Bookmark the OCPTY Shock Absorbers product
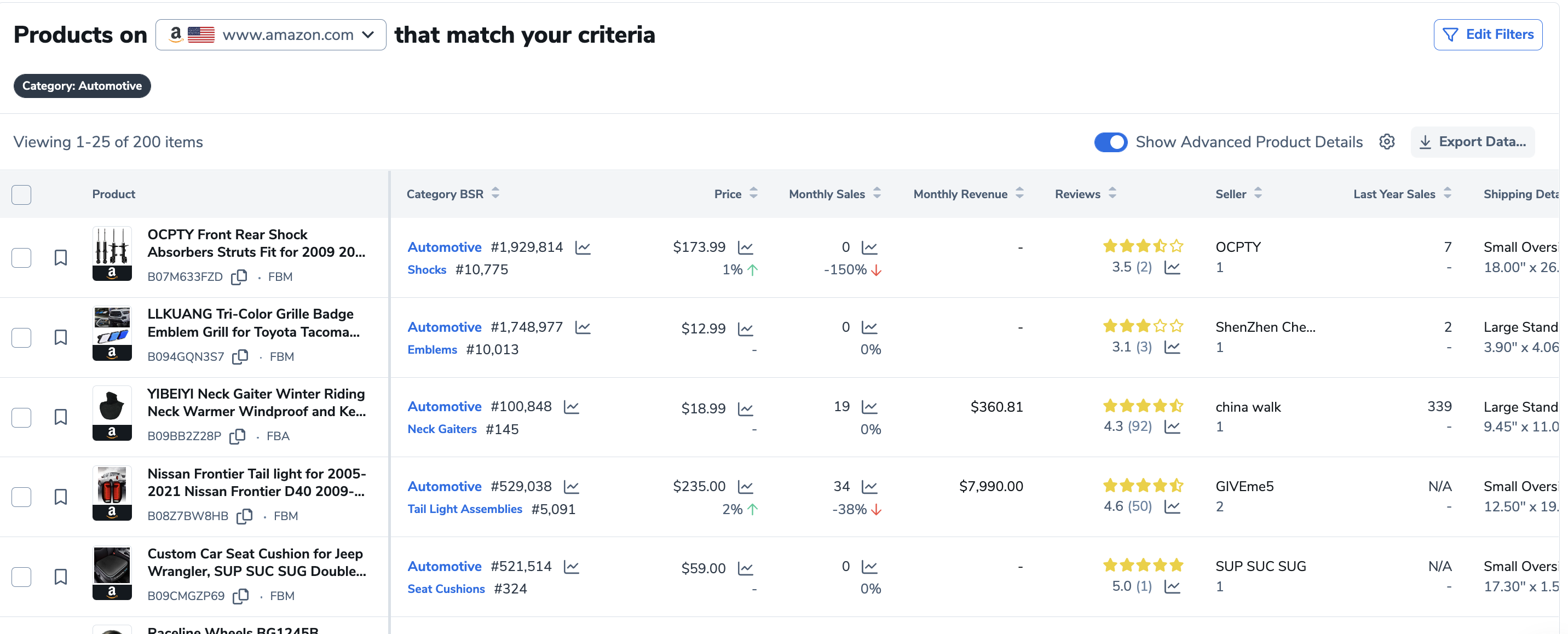 [60, 257]
